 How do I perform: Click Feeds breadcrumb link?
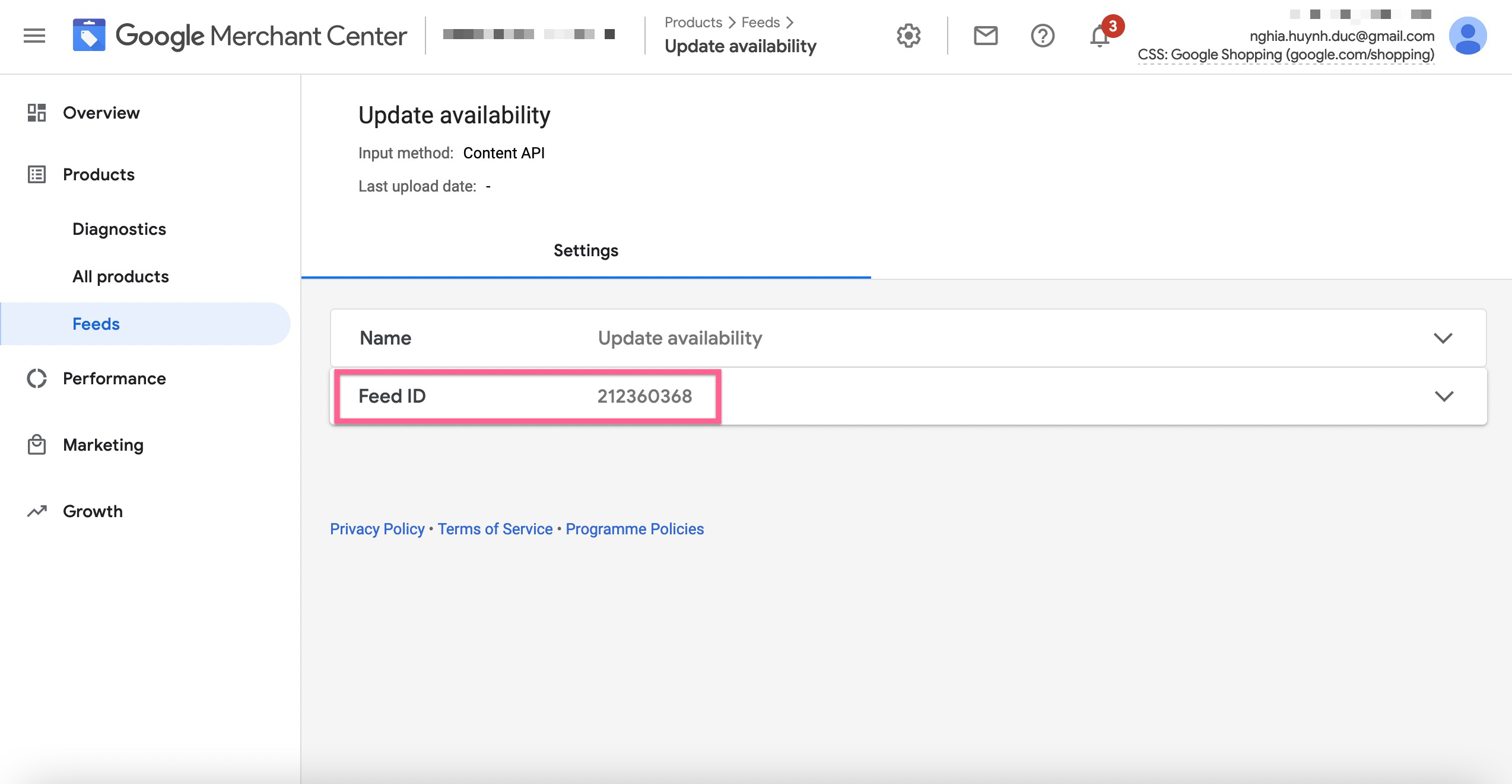760,23
